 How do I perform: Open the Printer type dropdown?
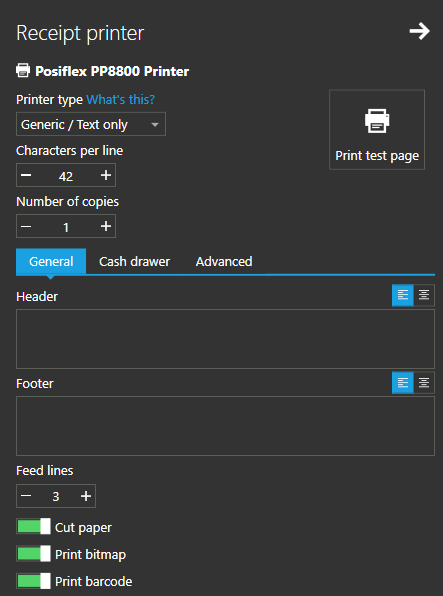[91, 124]
